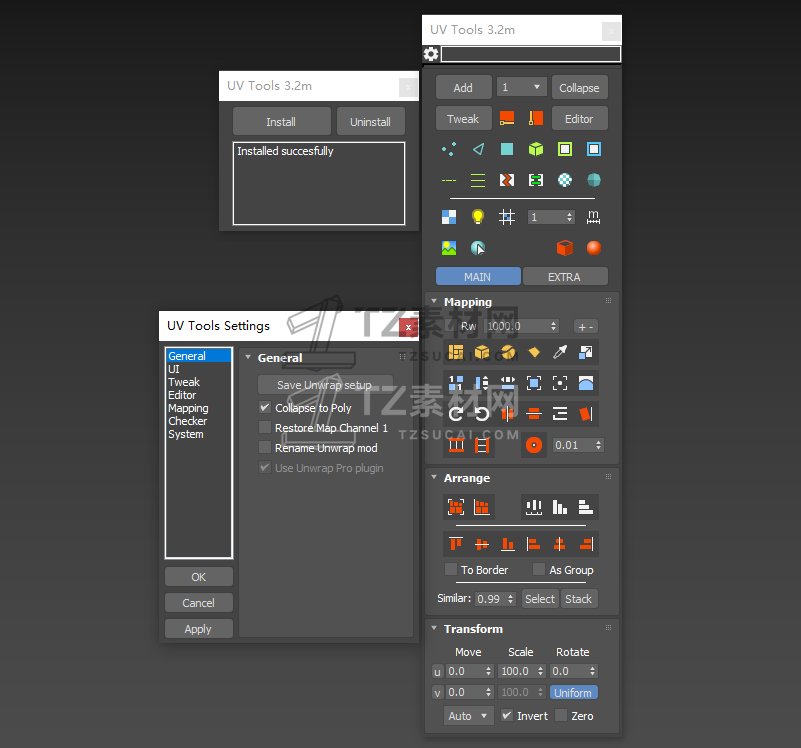Click the yellow diamond icon in Mapping
This screenshot has height=748, width=801.
coord(534,352)
